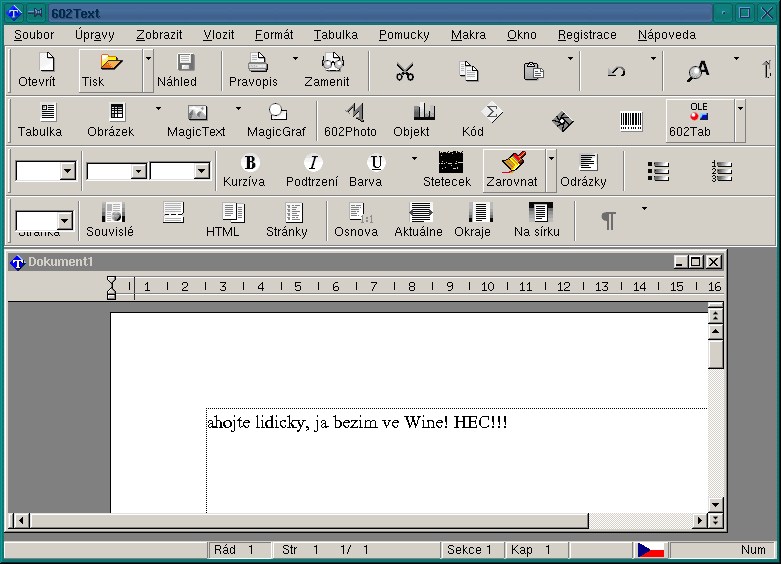Click inside the document text line
Screen dimensions: 781x564
click(x=357, y=423)
